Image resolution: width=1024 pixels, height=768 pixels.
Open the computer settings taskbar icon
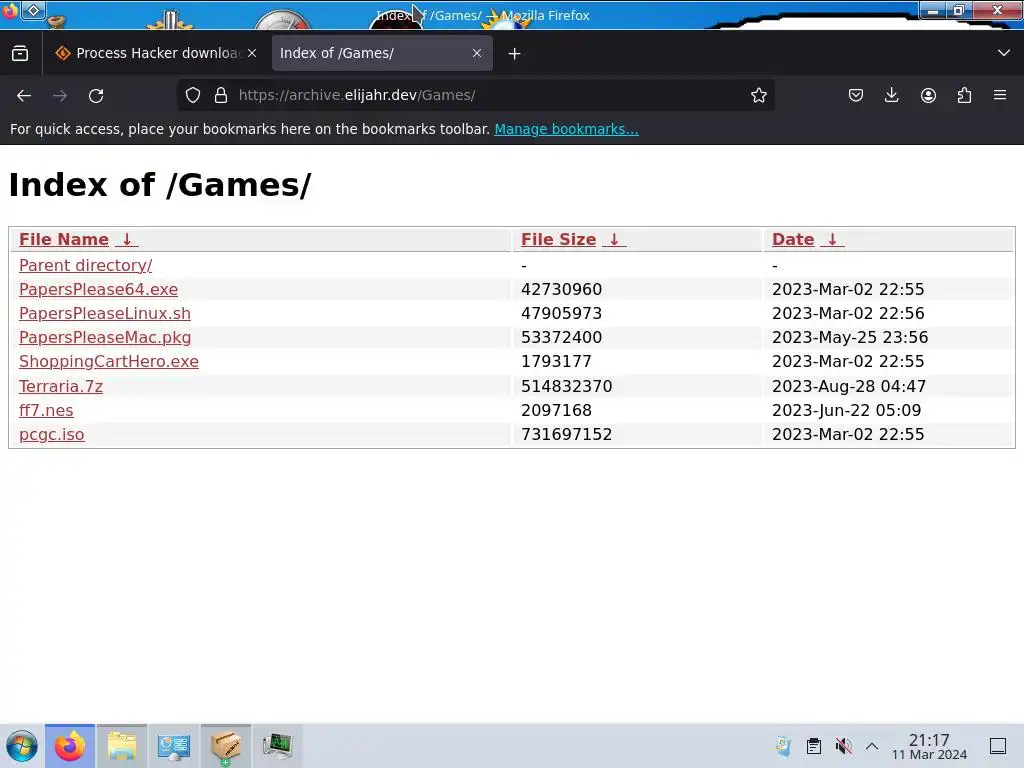[x=174, y=746]
